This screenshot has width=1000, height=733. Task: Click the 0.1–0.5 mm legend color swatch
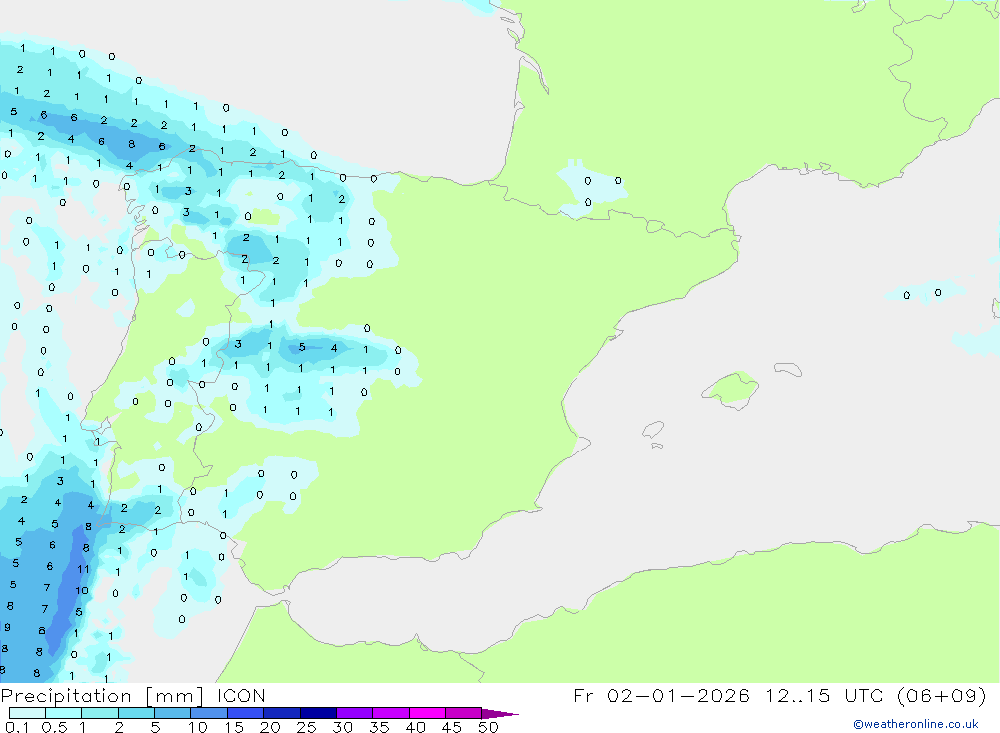click(27, 713)
